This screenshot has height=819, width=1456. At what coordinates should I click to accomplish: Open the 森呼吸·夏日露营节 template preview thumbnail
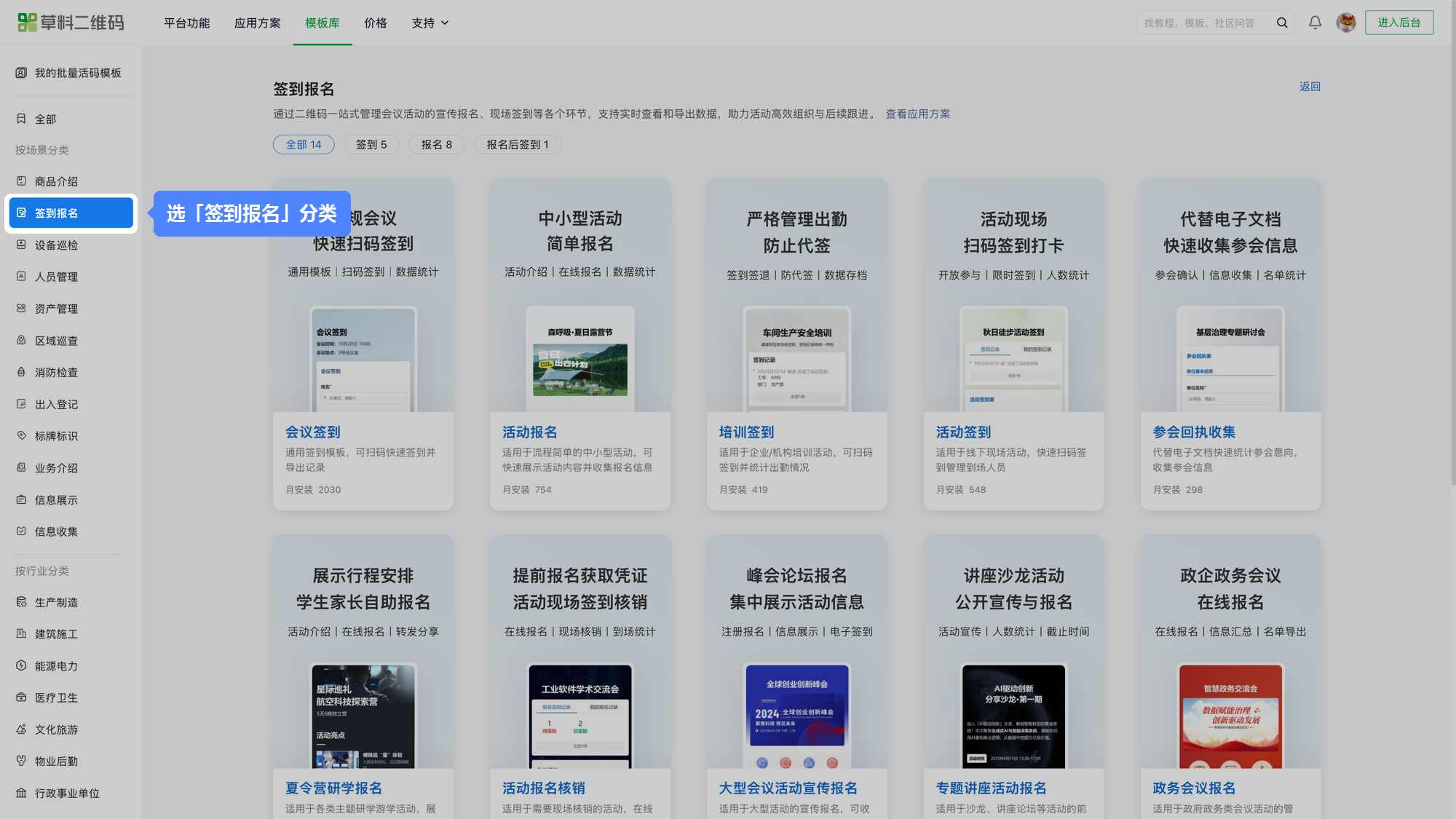point(580,360)
